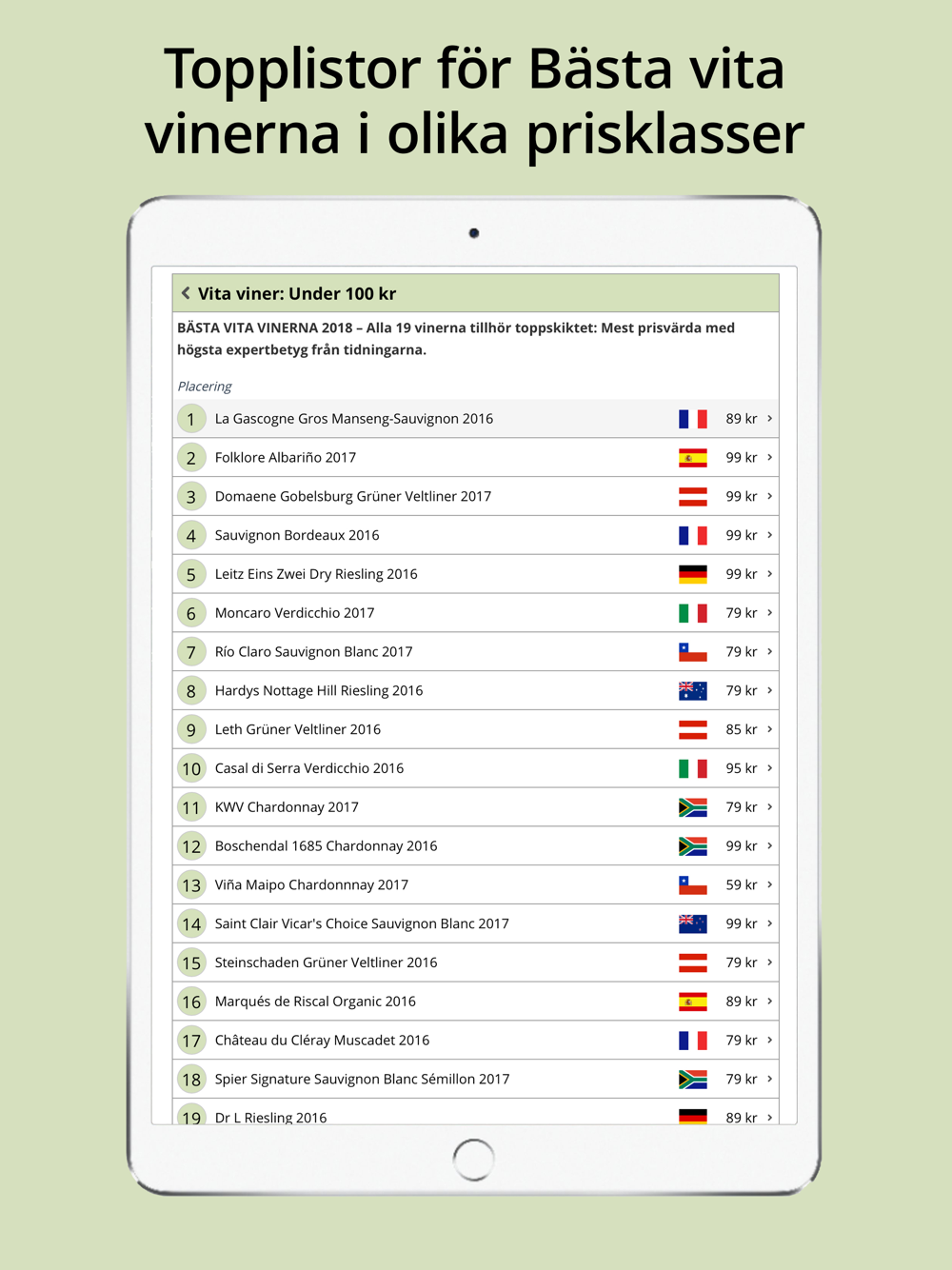952x1270 pixels.
Task: Tap the South African flag for Spier Signature
Action: click(x=693, y=1080)
